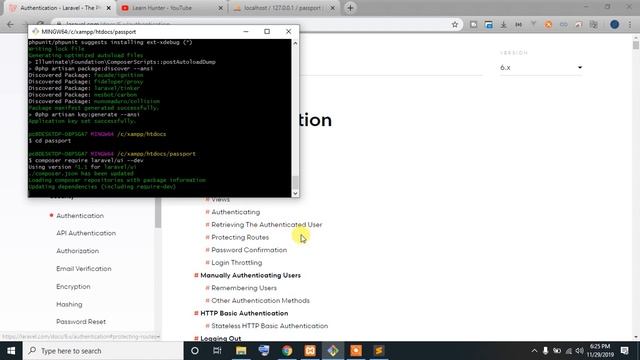
Task: Click the taskbar search box
Action: coord(103,351)
